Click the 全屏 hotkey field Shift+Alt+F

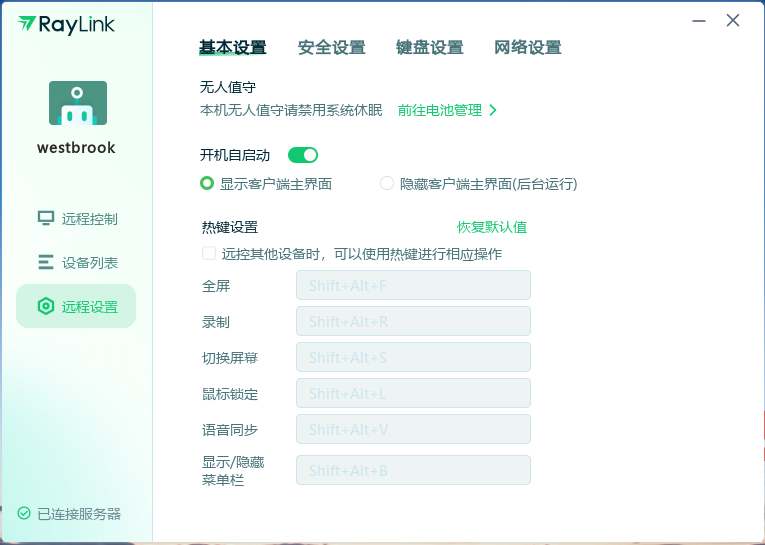click(413, 285)
